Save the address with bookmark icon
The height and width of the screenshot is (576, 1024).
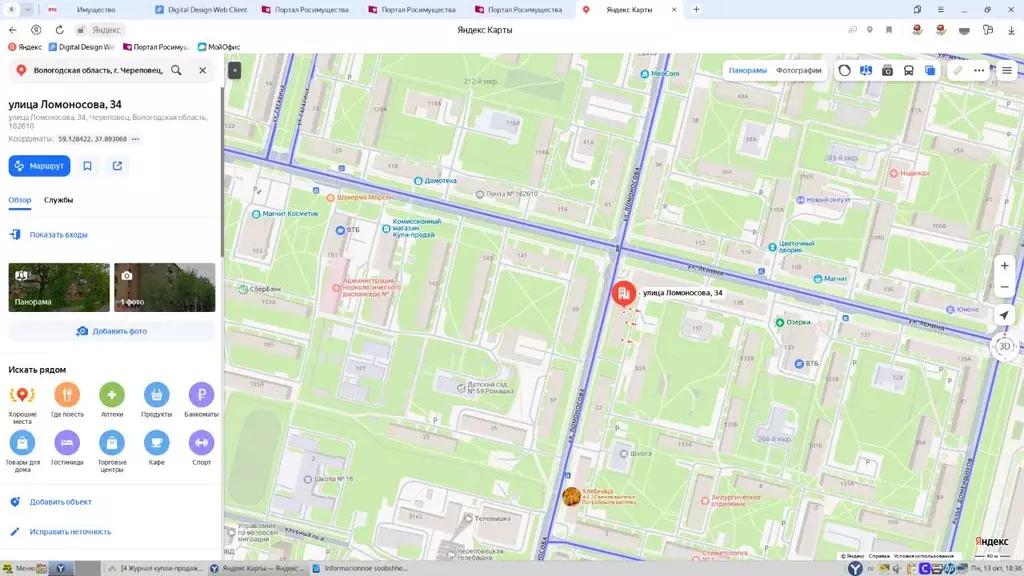(88, 166)
